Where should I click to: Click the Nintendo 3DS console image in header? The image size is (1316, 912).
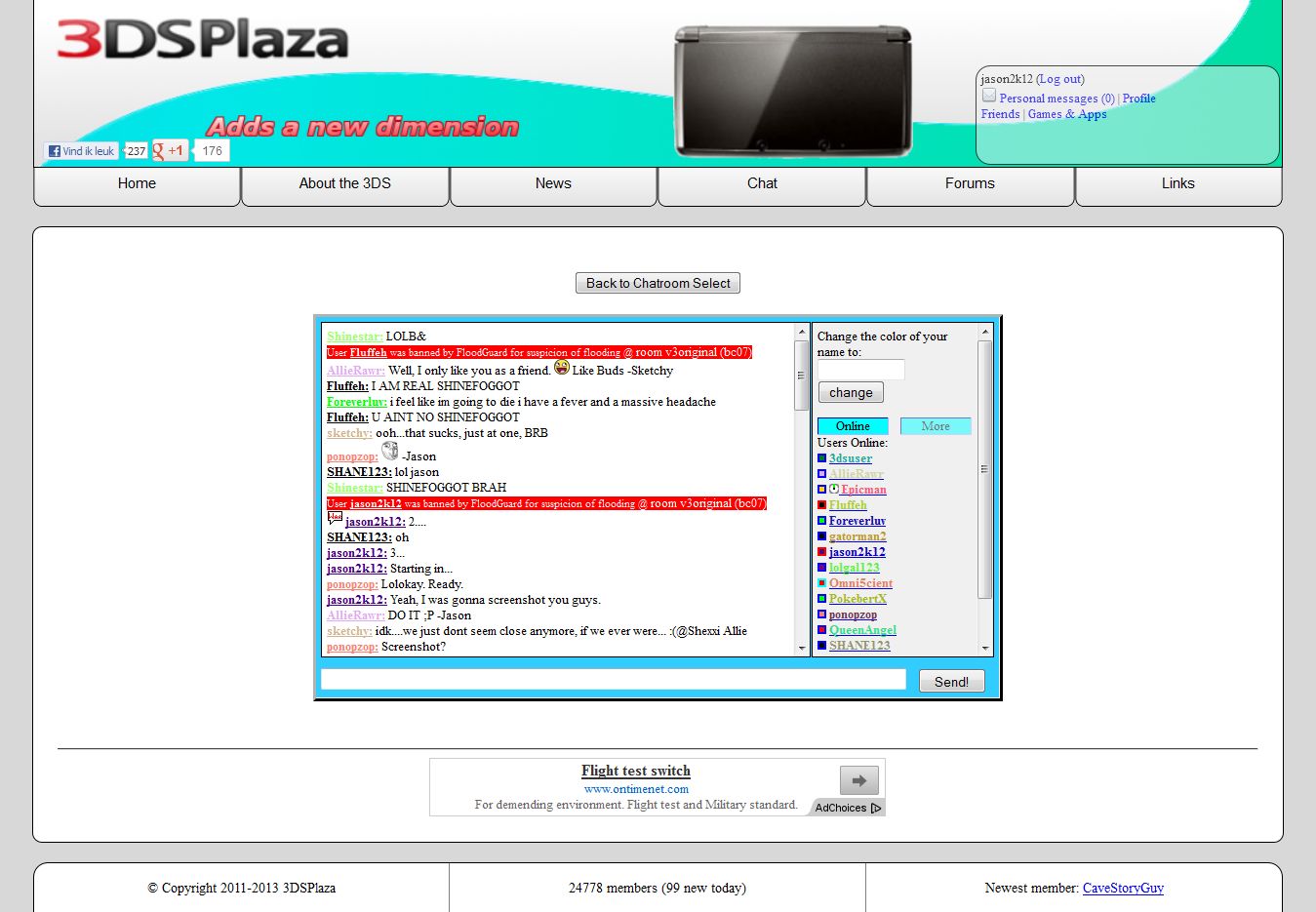pos(793,91)
